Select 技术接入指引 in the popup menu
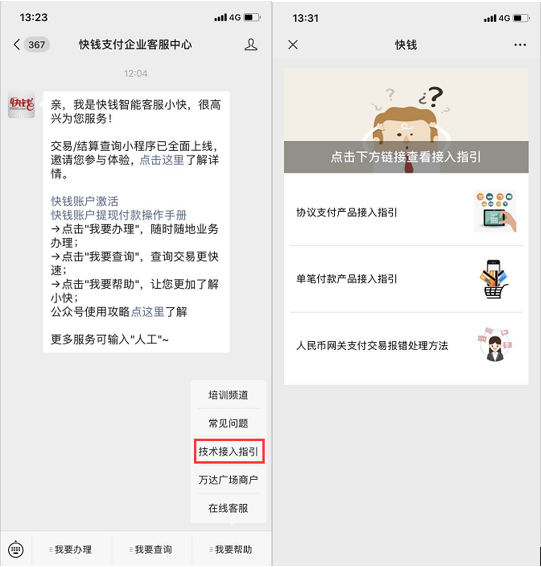This screenshot has width=541, height=567. pos(229,451)
